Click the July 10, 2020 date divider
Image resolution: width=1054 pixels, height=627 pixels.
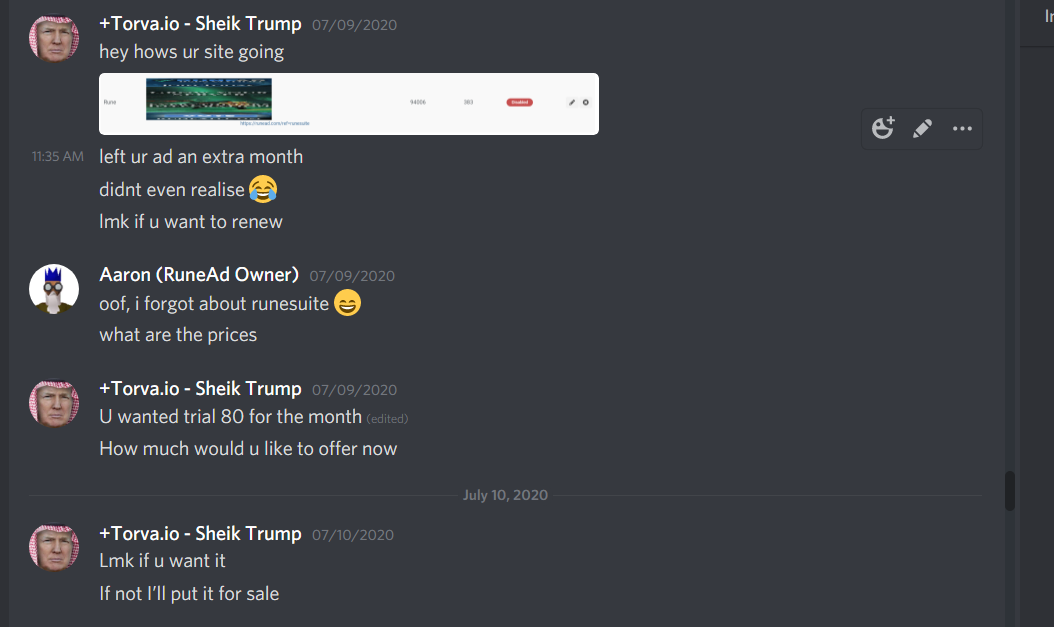(505, 495)
